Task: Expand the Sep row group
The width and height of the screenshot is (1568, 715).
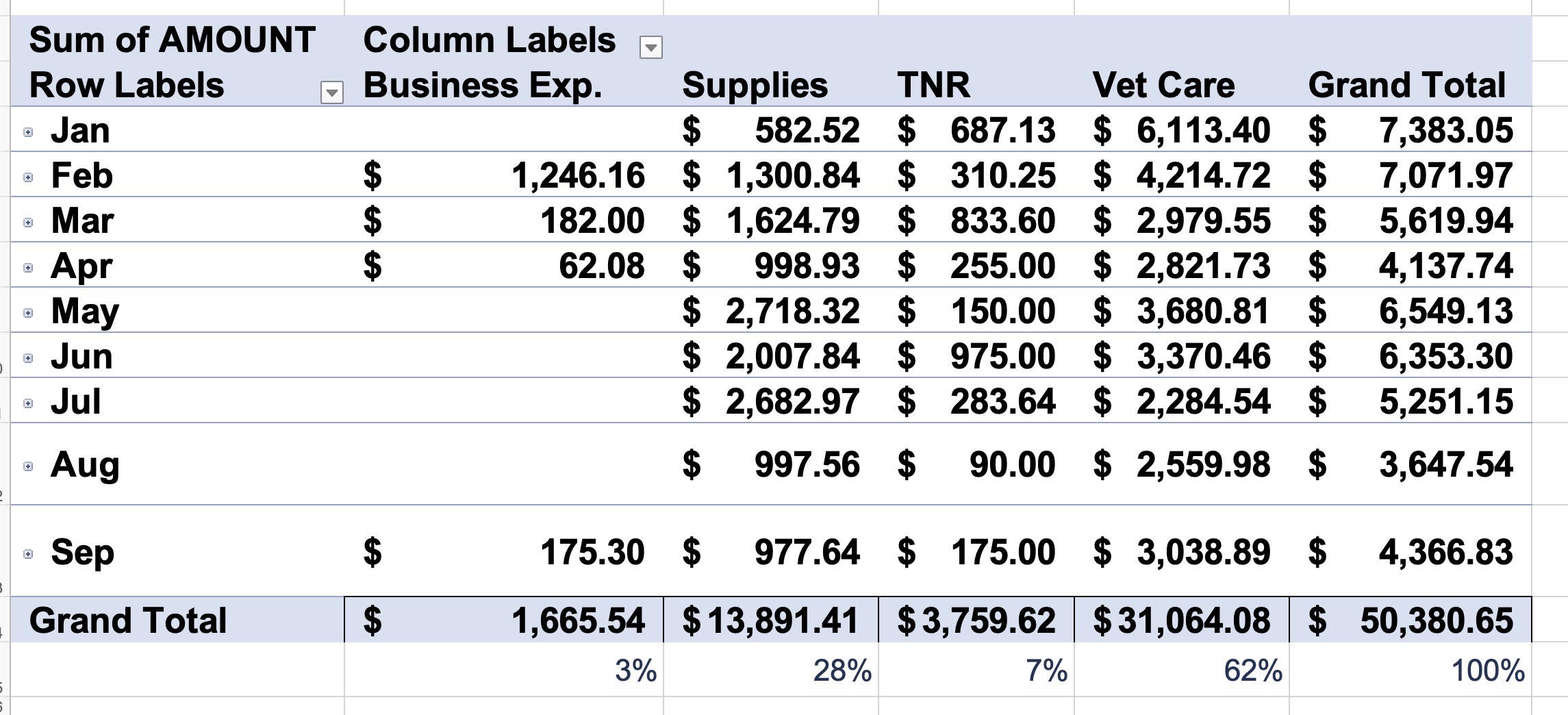Action: pos(28,554)
